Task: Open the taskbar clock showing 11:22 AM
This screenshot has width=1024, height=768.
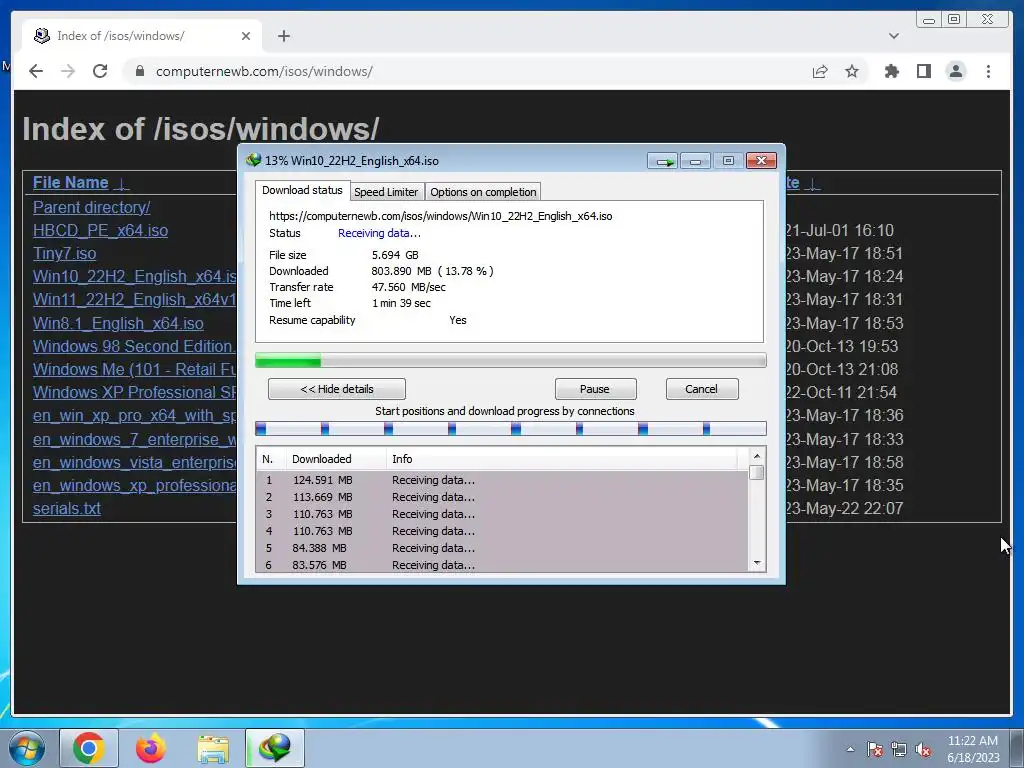Action: coord(973,749)
